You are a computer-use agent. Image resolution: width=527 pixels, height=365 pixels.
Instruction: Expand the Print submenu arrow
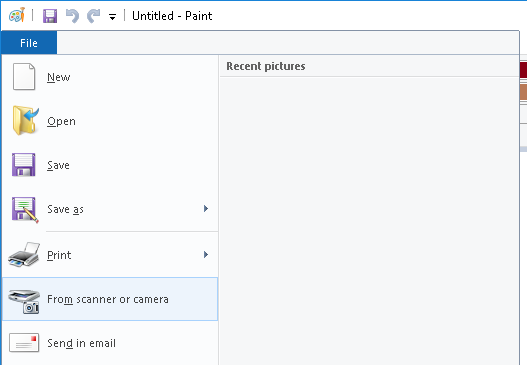[x=206, y=255]
